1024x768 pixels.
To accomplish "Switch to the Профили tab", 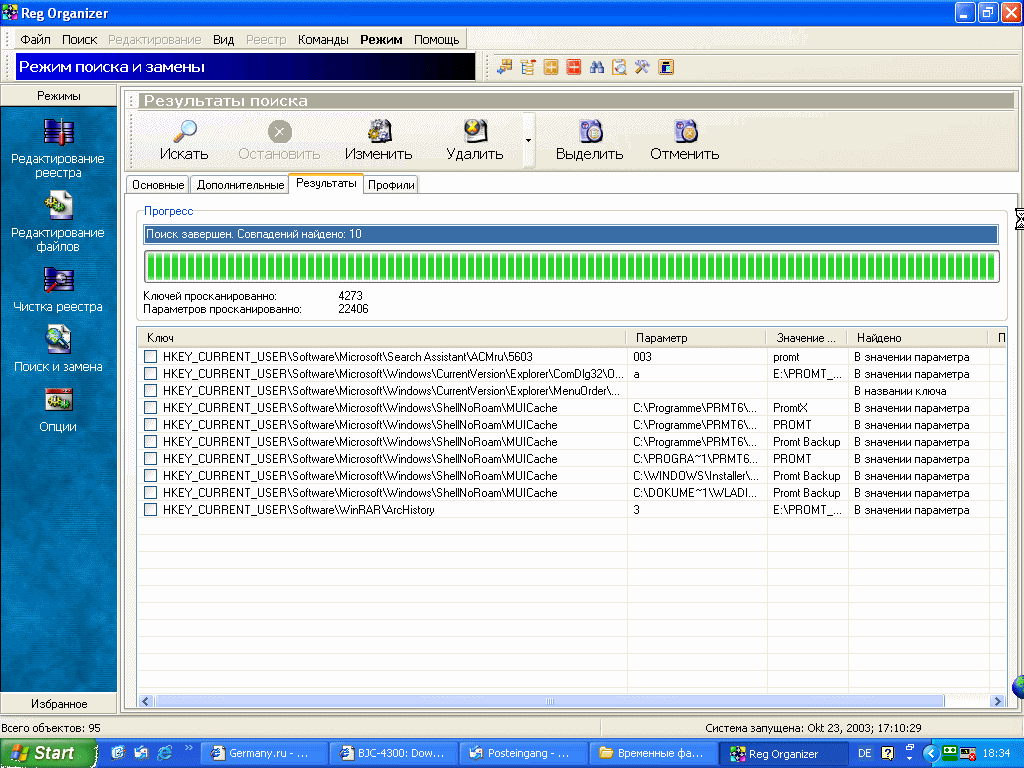I will click(x=391, y=185).
